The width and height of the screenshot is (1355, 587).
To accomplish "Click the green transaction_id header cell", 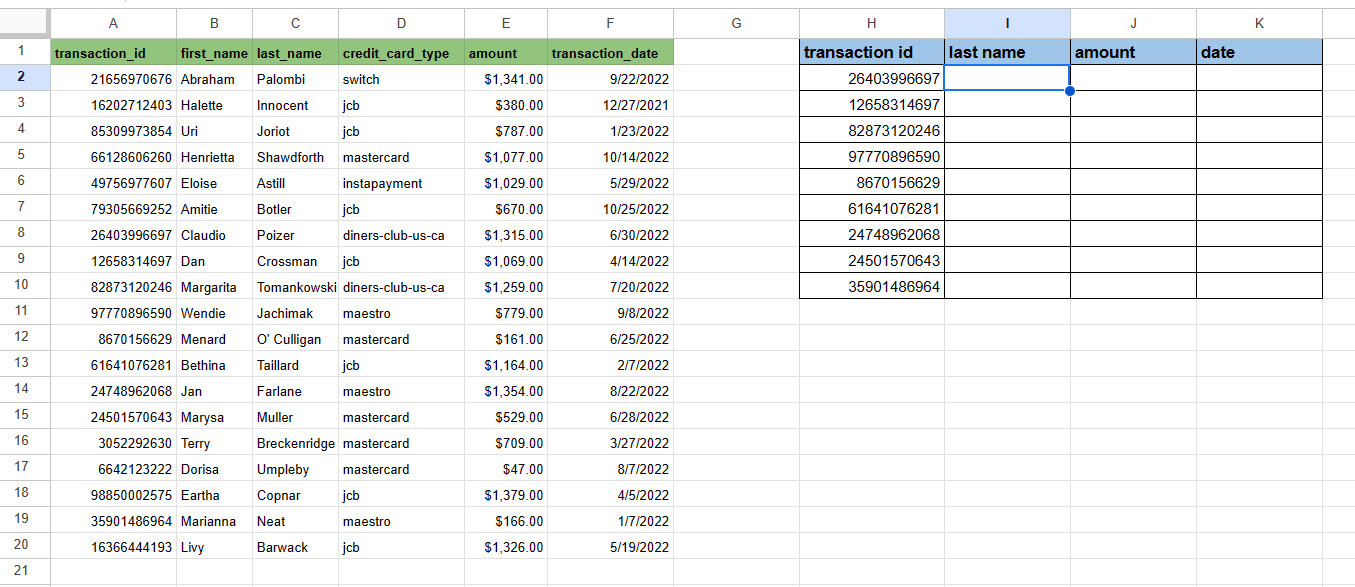I will tap(113, 53).
